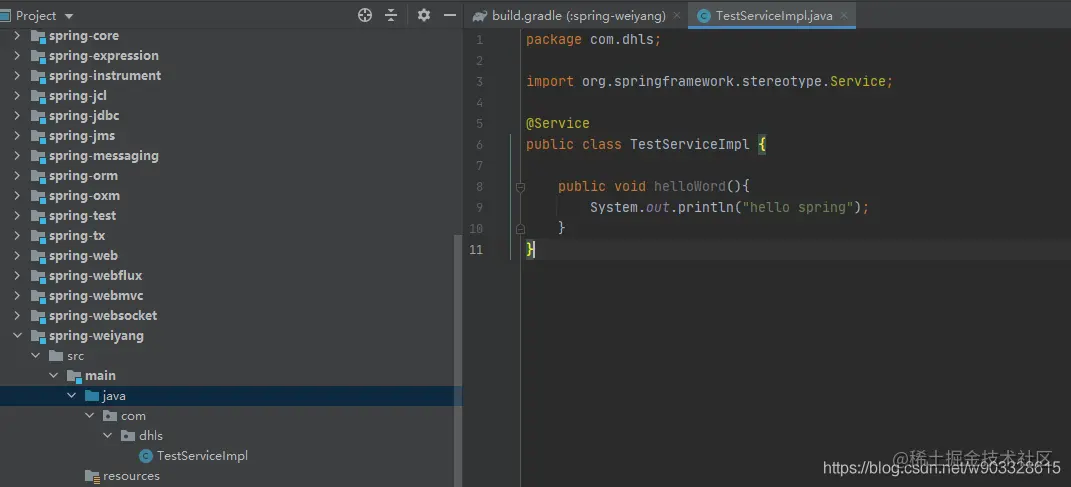Click the blue java sources folder icon
The image size is (1071, 487).
pyautogui.click(x=92, y=395)
